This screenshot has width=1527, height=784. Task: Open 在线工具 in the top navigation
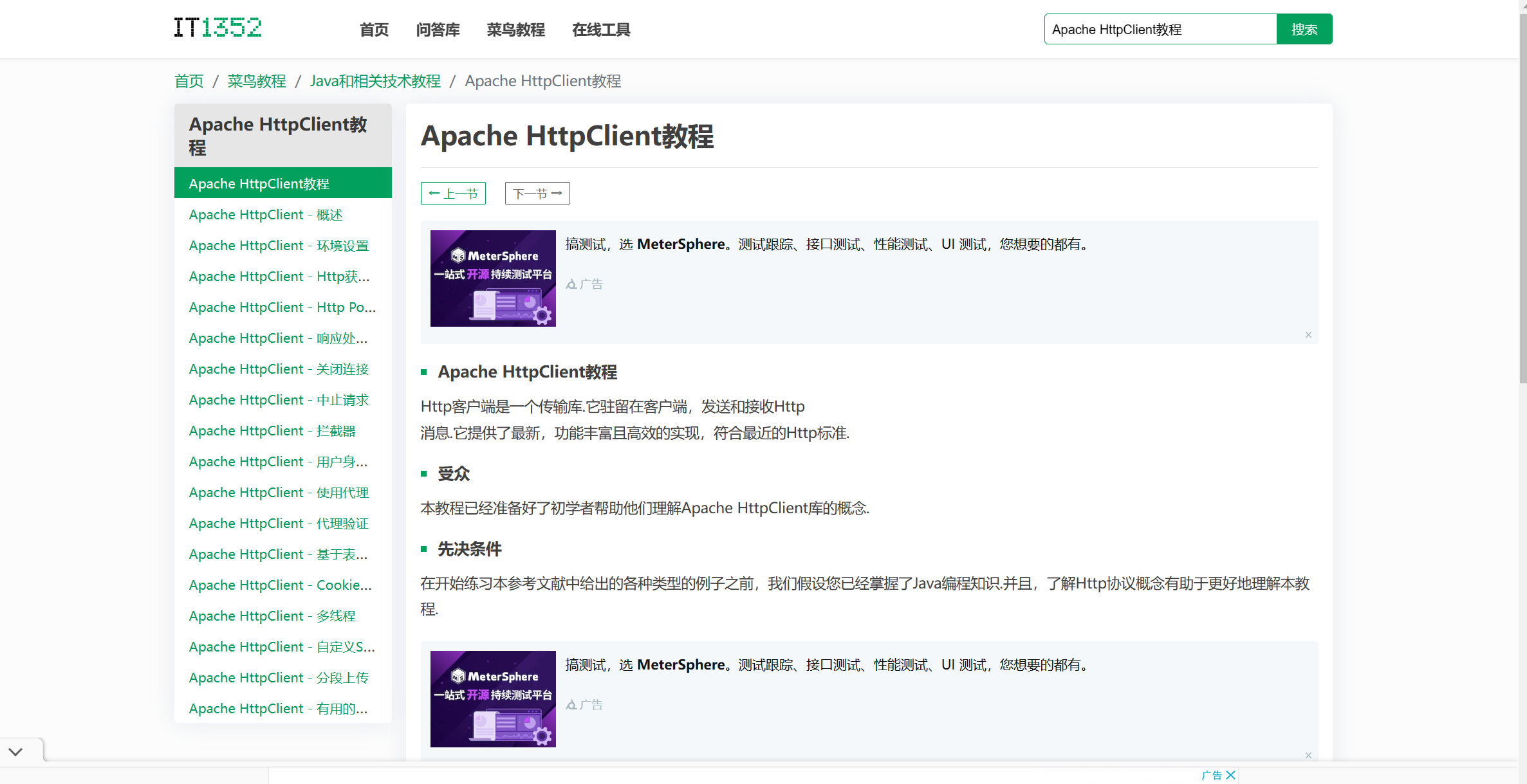pyautogui.click(x=601, y=30)
